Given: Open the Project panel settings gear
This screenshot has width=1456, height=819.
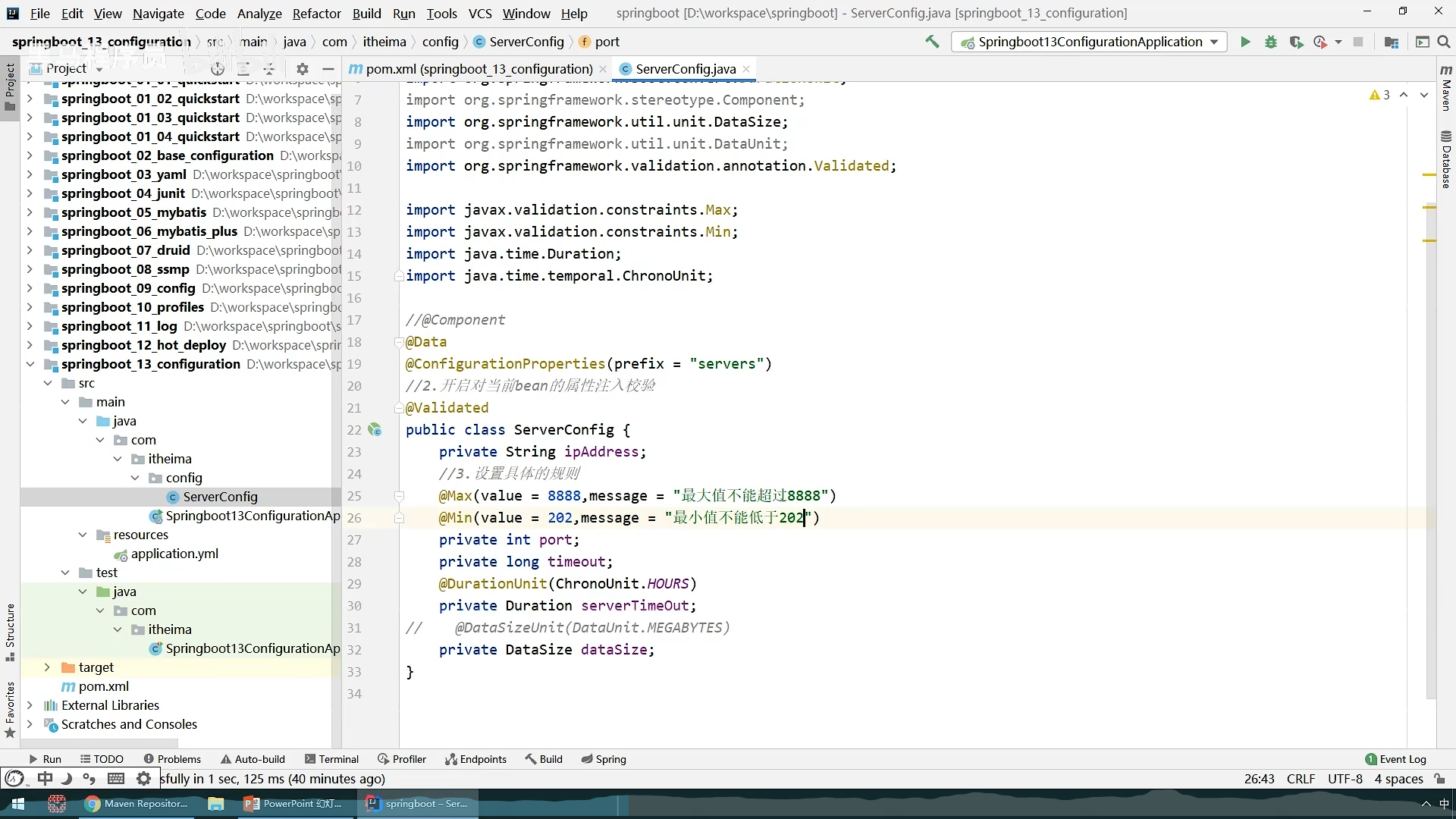Looking at the screenshot, I should pyautogui.click(x=302, y=69).
